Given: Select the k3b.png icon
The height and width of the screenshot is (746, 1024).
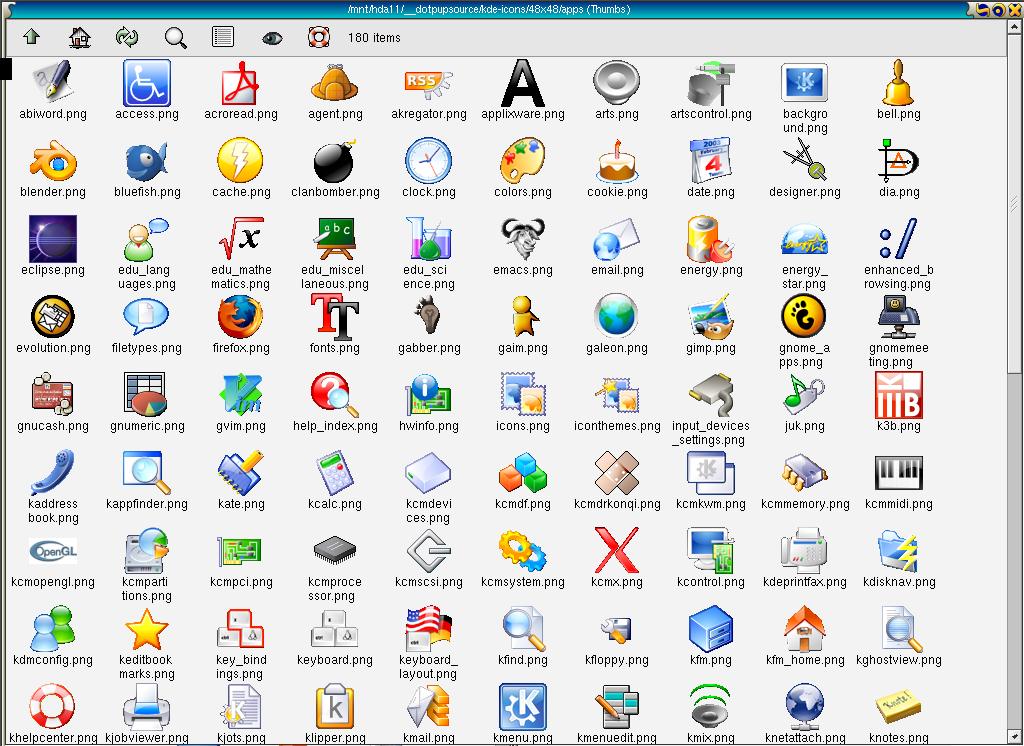Looking at the screenshot, I should pyautogui.click(x=899, y=395).
